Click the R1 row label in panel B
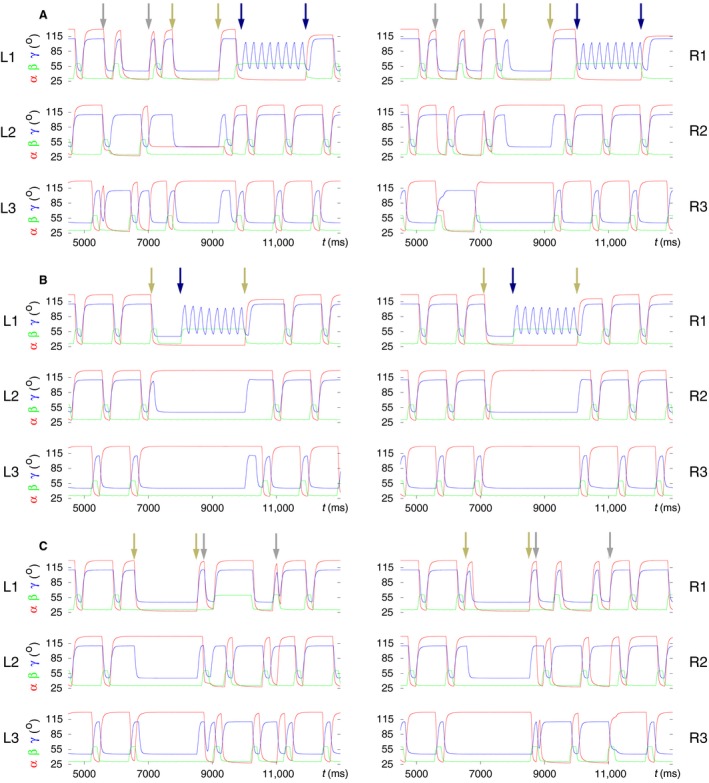 (x=698, y=321)
